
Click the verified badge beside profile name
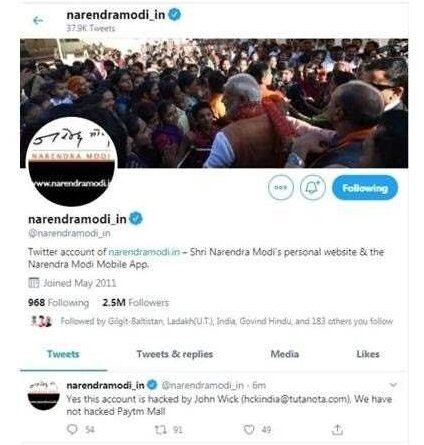(x=136, y=219)
